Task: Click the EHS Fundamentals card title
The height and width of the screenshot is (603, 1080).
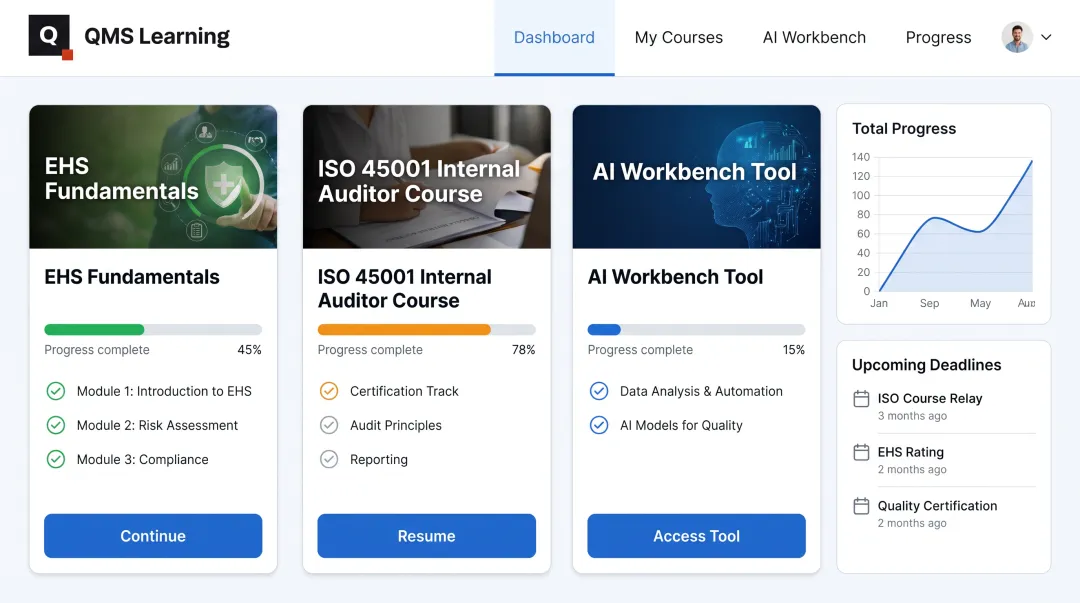Action: [x=132, y=277]
